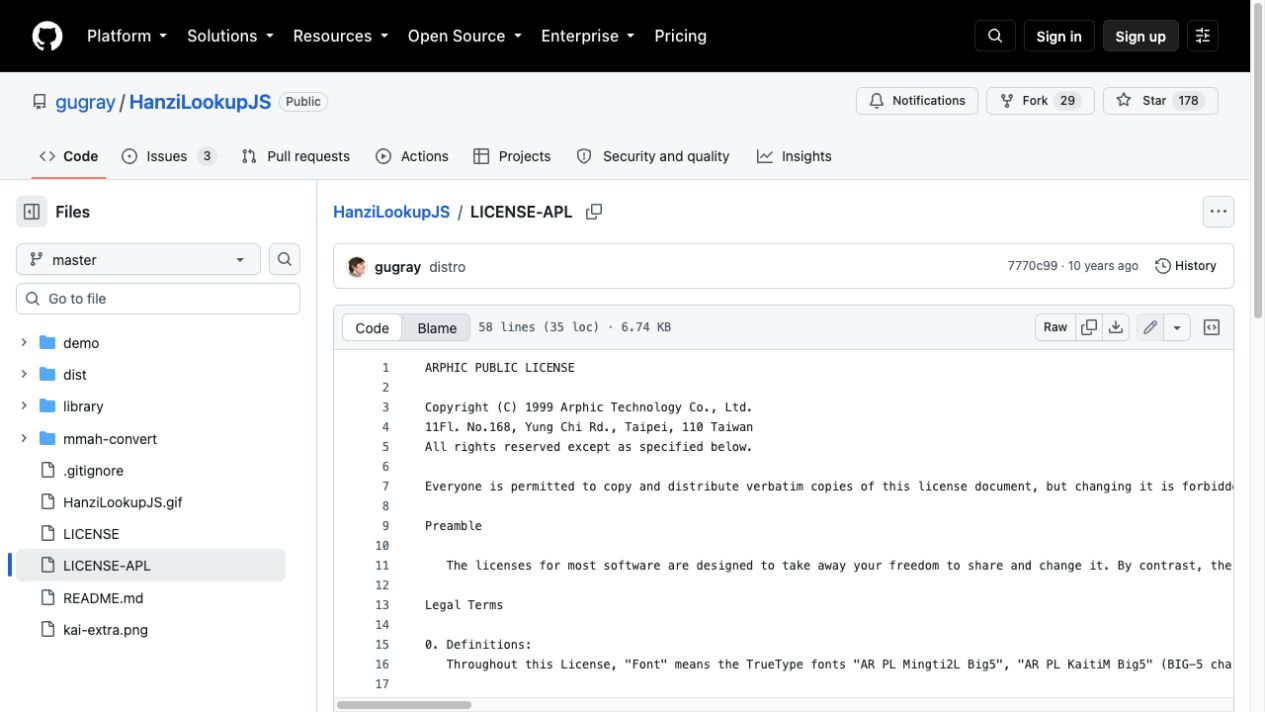
Task: Copy raw file contents icon
Action: (x=1089, y=327)
